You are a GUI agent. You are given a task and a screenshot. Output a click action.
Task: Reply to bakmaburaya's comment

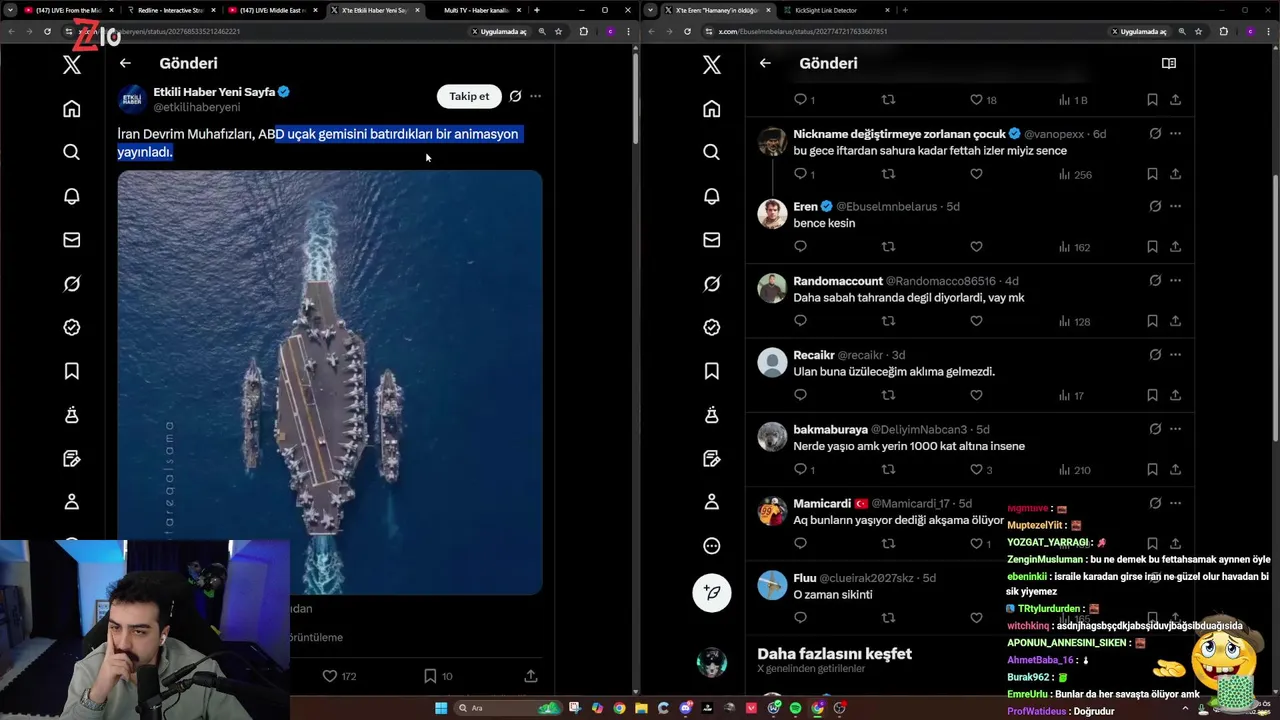point(800,469)
